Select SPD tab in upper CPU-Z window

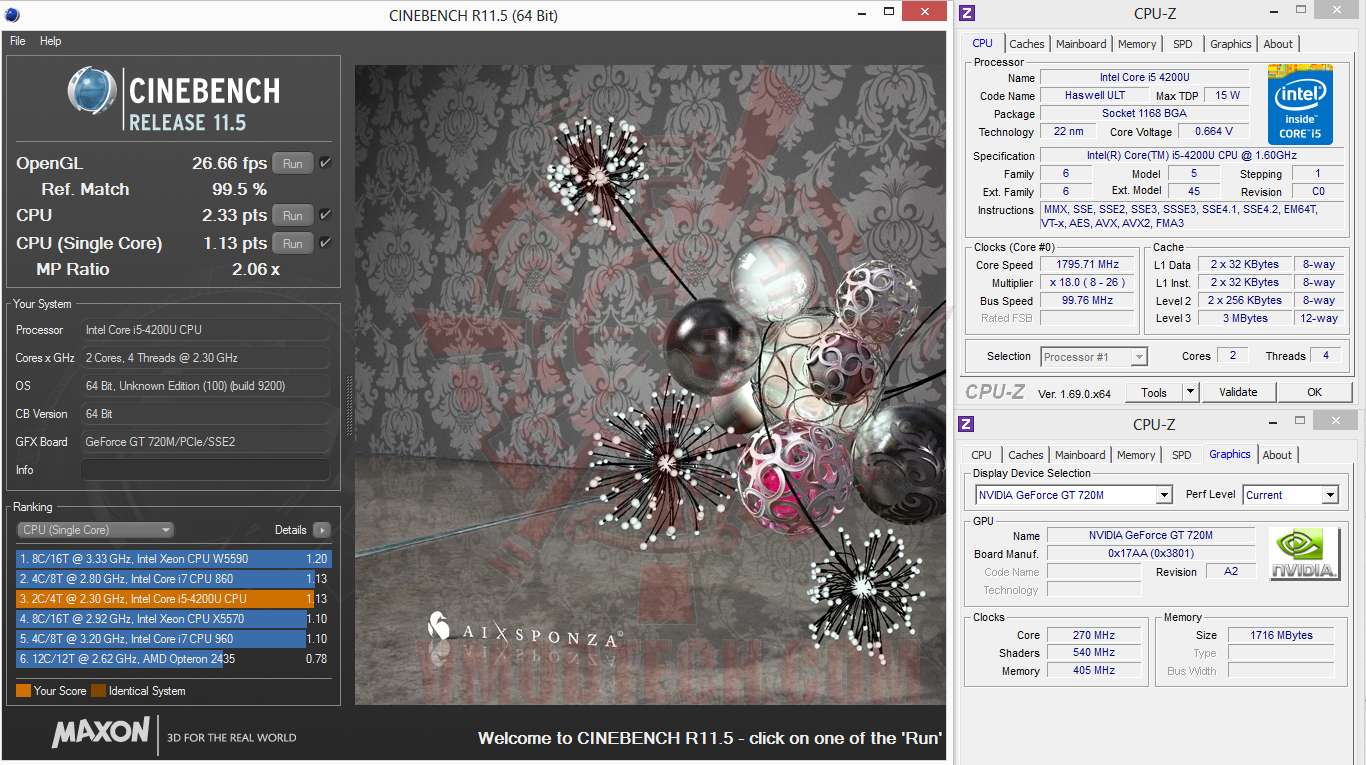point(1183,44)
